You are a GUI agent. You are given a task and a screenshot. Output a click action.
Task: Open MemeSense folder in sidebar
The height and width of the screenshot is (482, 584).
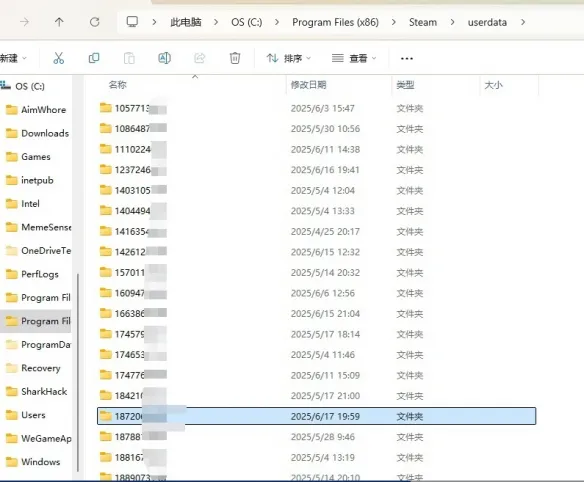point(38,227)
